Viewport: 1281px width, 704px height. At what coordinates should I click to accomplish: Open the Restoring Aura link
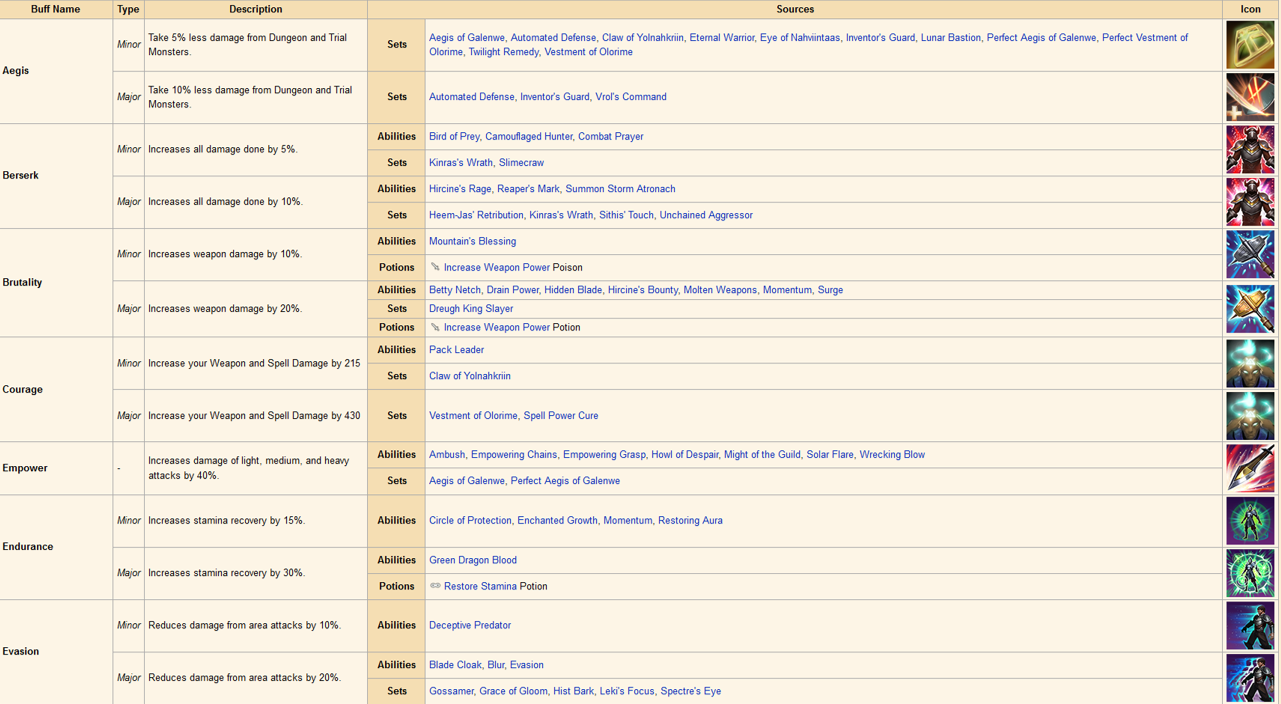[690, 520]
